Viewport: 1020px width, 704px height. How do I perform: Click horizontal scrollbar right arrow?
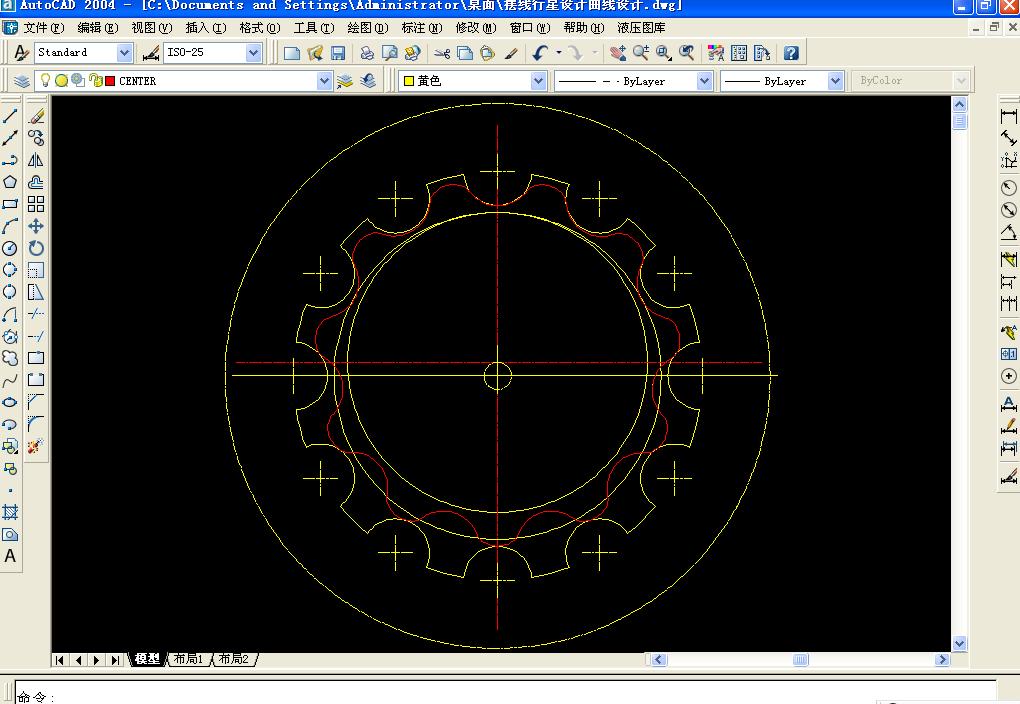pos(942,660)
